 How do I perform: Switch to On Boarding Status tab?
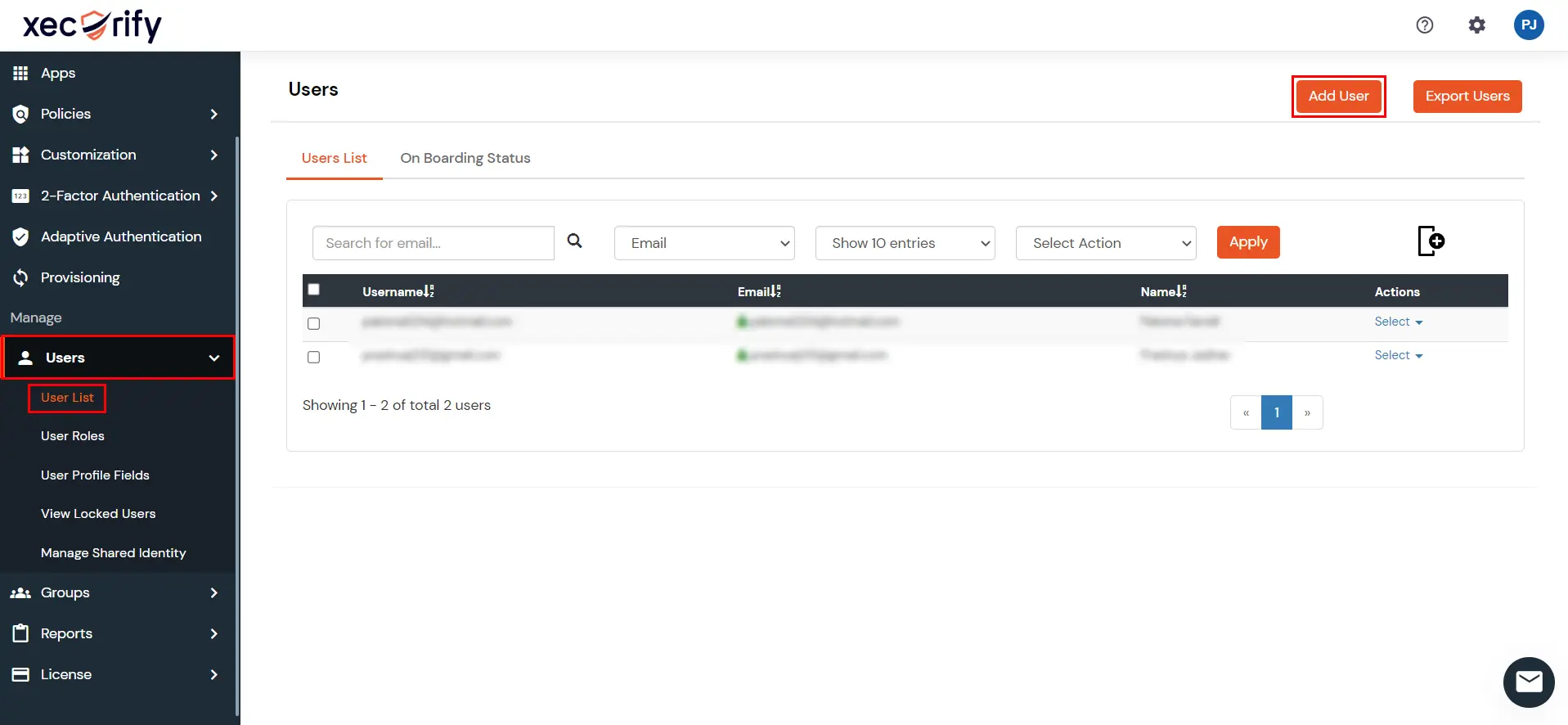465,158
